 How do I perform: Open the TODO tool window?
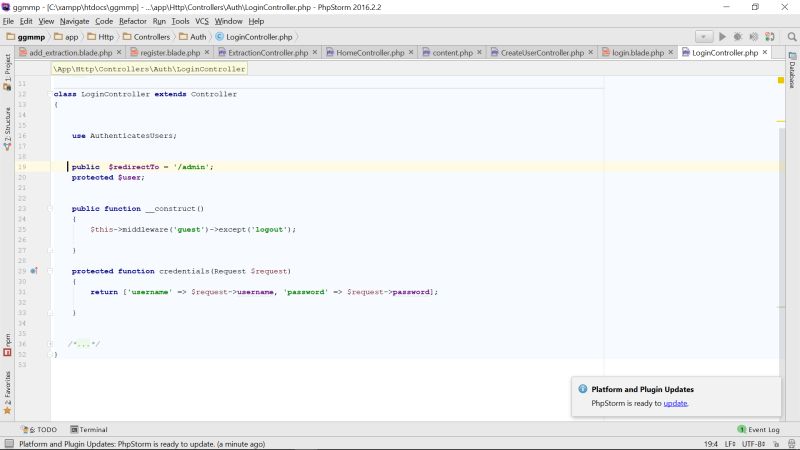(40, 430)
